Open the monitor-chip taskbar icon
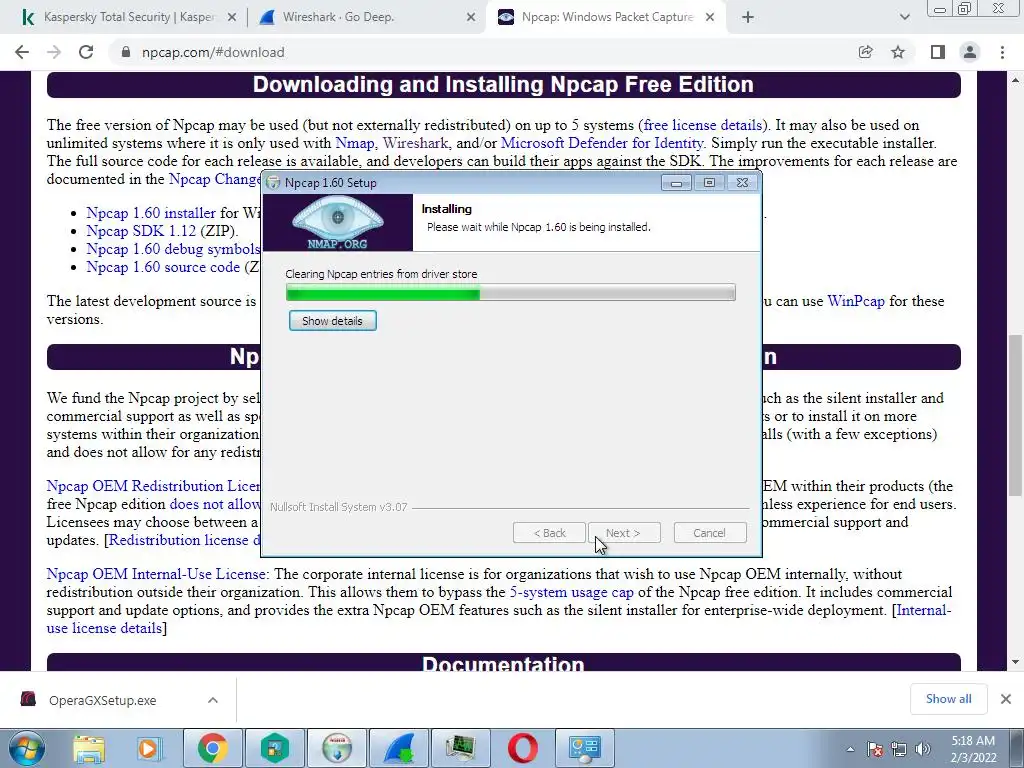This screenshot has width=1024, height=768. click(x=461, y=748)
